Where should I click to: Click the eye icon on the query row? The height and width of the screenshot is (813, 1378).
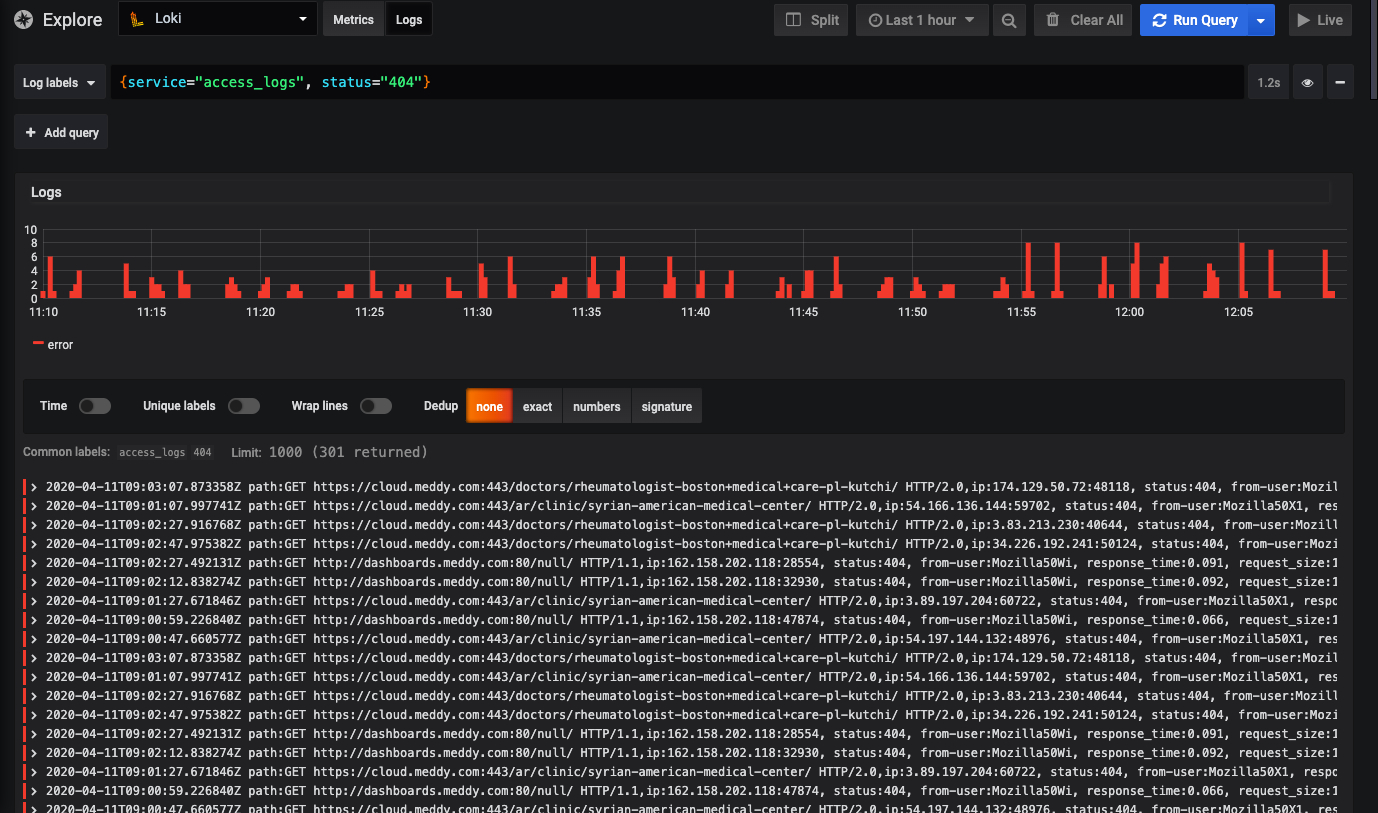click(1307, 83)
